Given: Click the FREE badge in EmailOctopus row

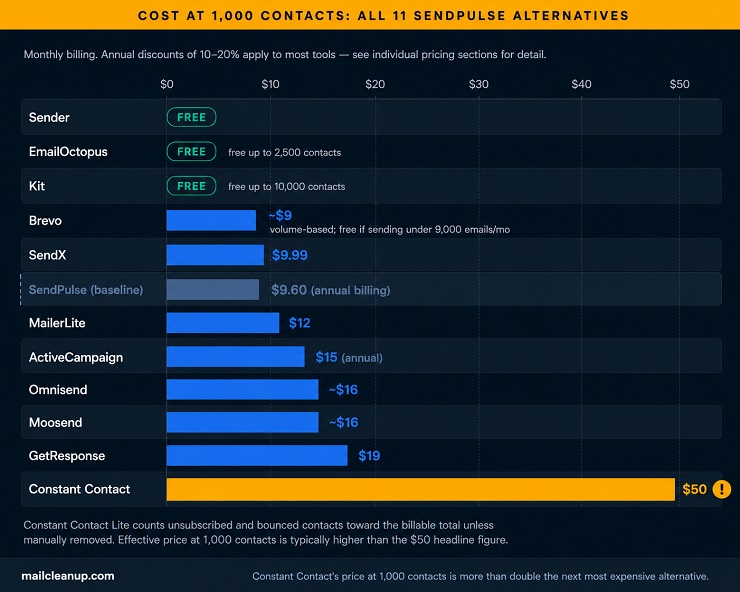Looking at the screenshot, I should tap(192, 152).
